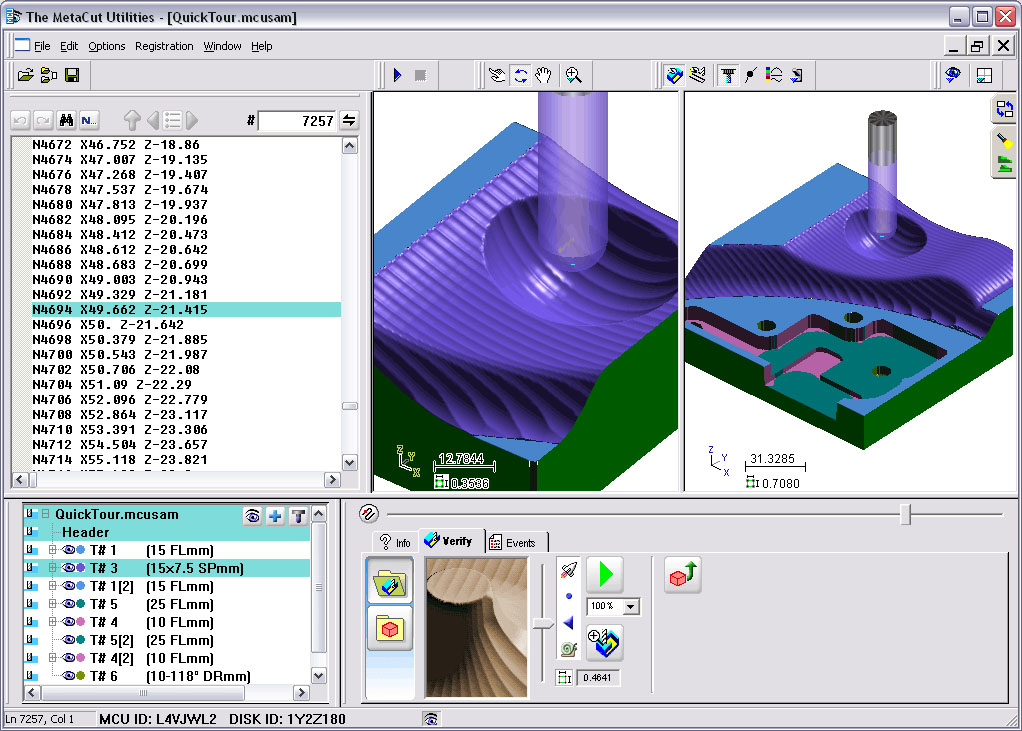Viewport: 1022px width, 731px height.
Task: Click the line number input field showing 7257
Action: (297, 121)
